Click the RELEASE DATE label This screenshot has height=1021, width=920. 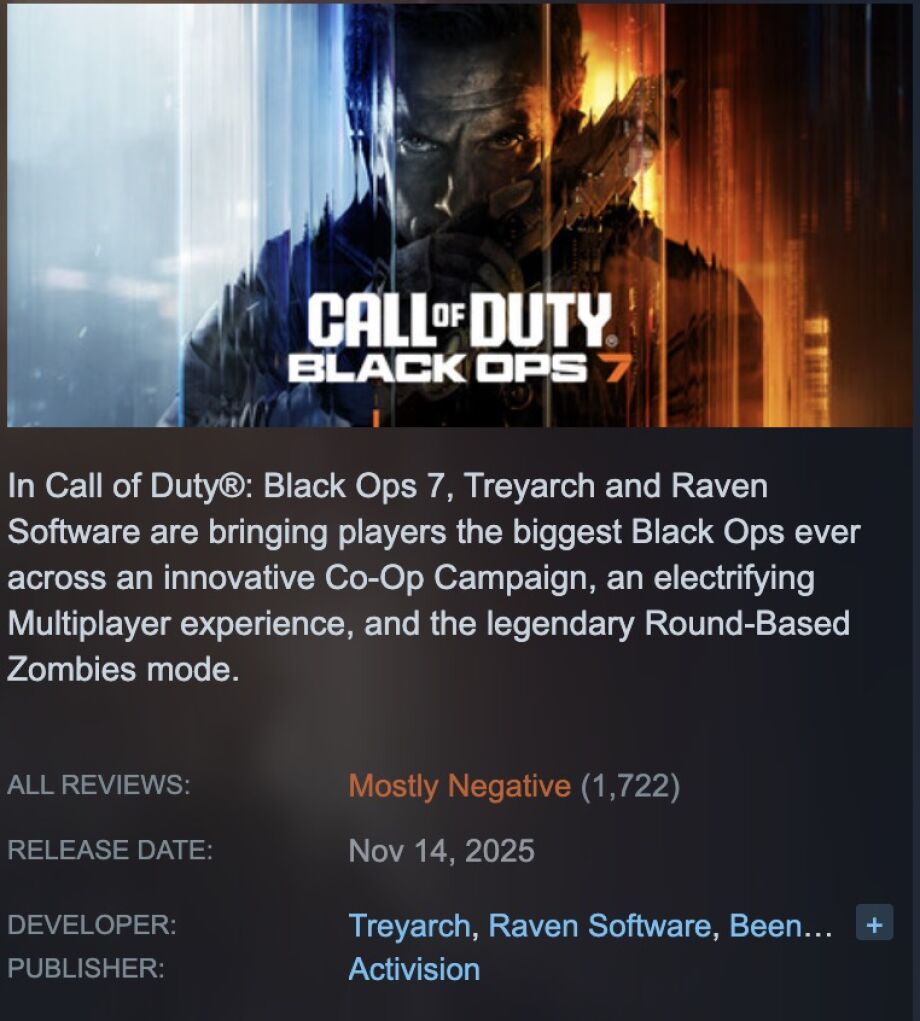110,850
